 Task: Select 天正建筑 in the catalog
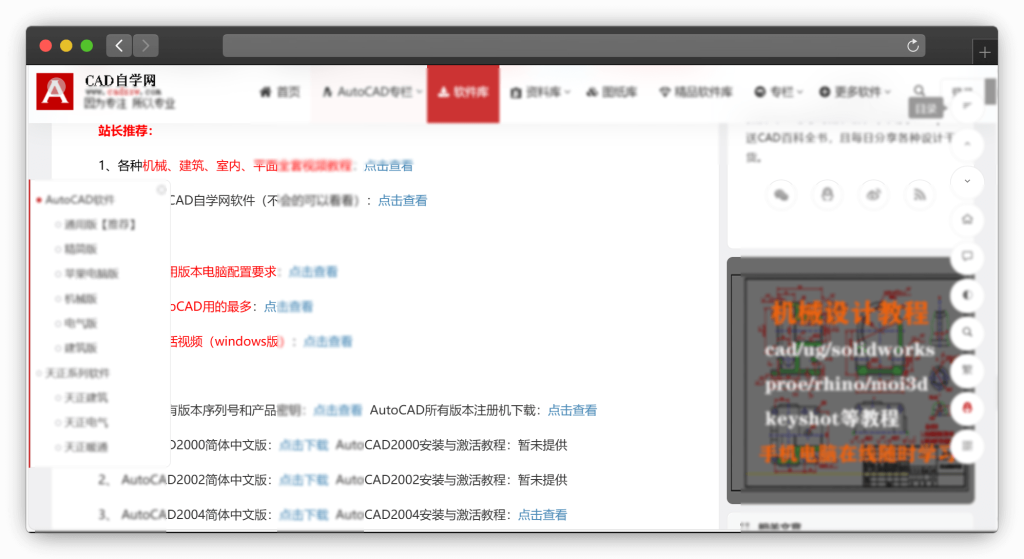pos(86,398)
